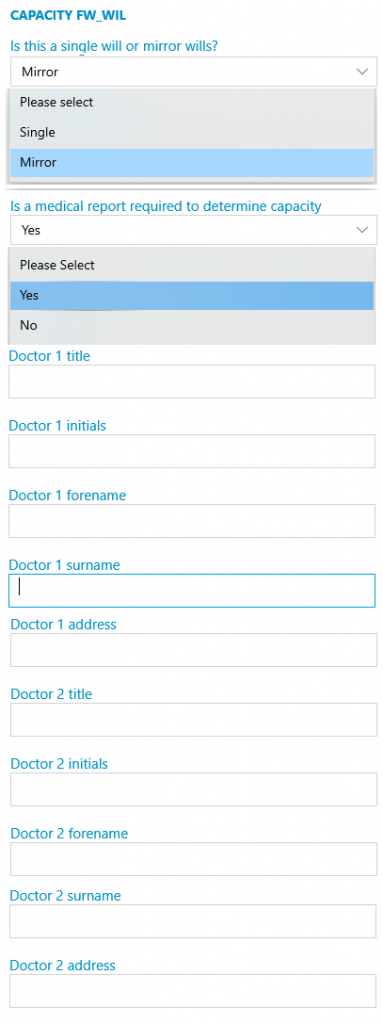The image size is (383, 1024).
Task: Focus the Doctor 1 initials field
Action: [x=192, y=451]
